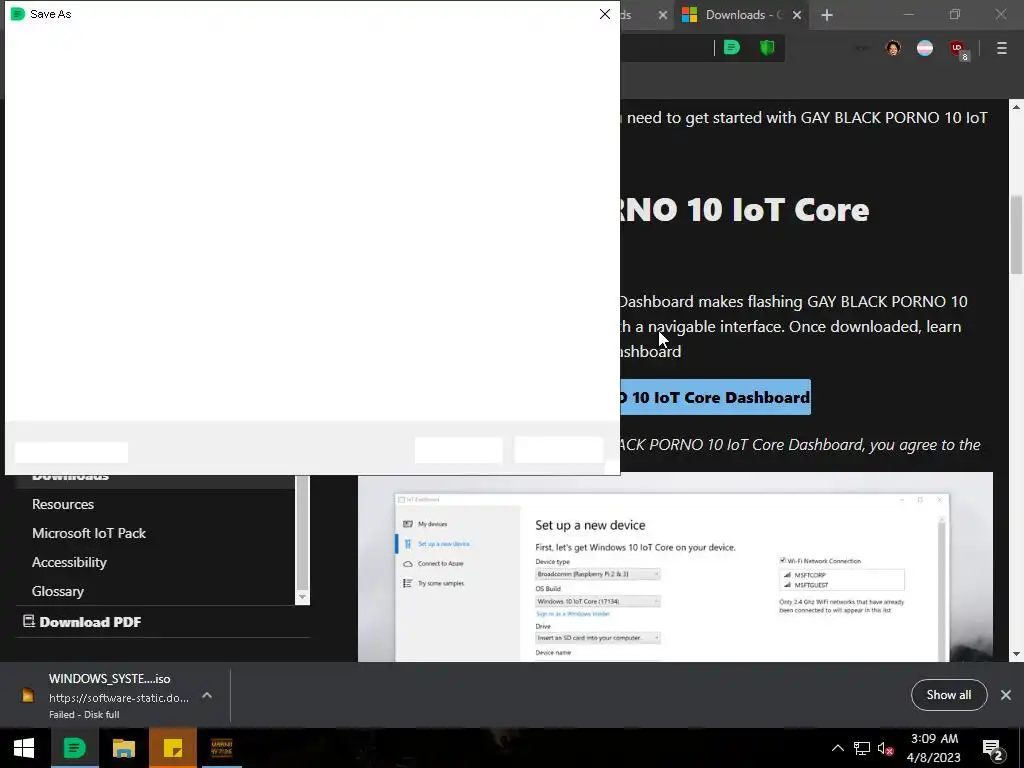Screen dimensions: 1024x768
Task: Click the page scrollbar down arrow
Action: pos(1016,654)
